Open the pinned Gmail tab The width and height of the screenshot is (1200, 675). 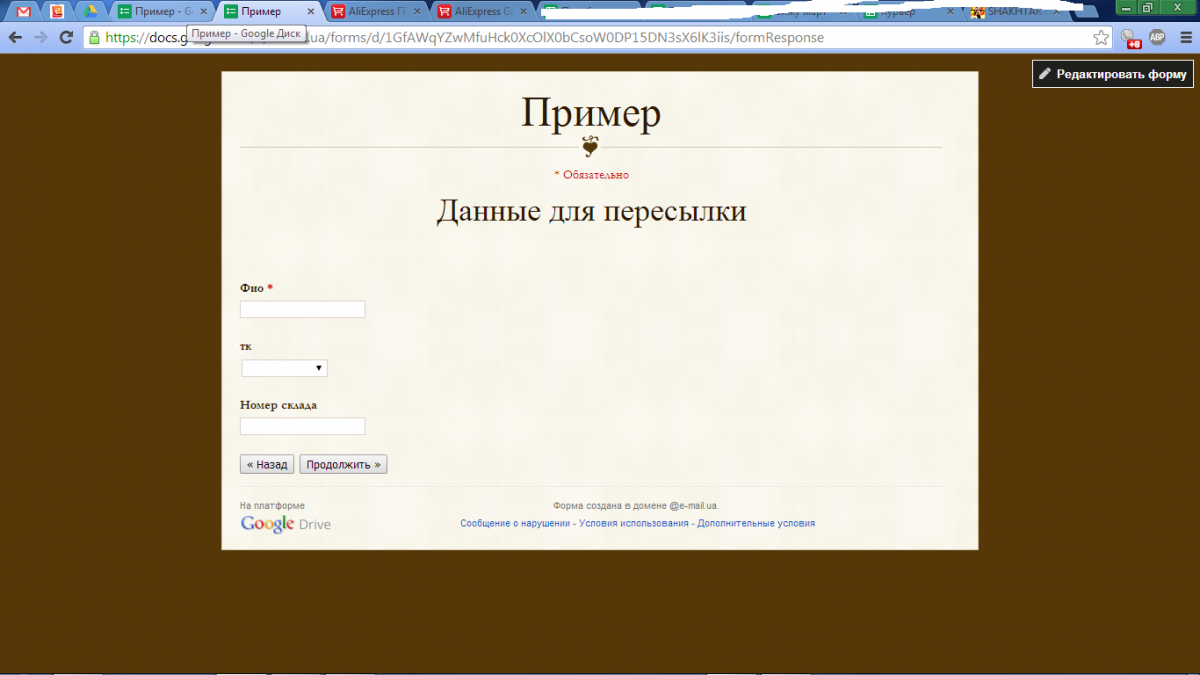[24, 12]
